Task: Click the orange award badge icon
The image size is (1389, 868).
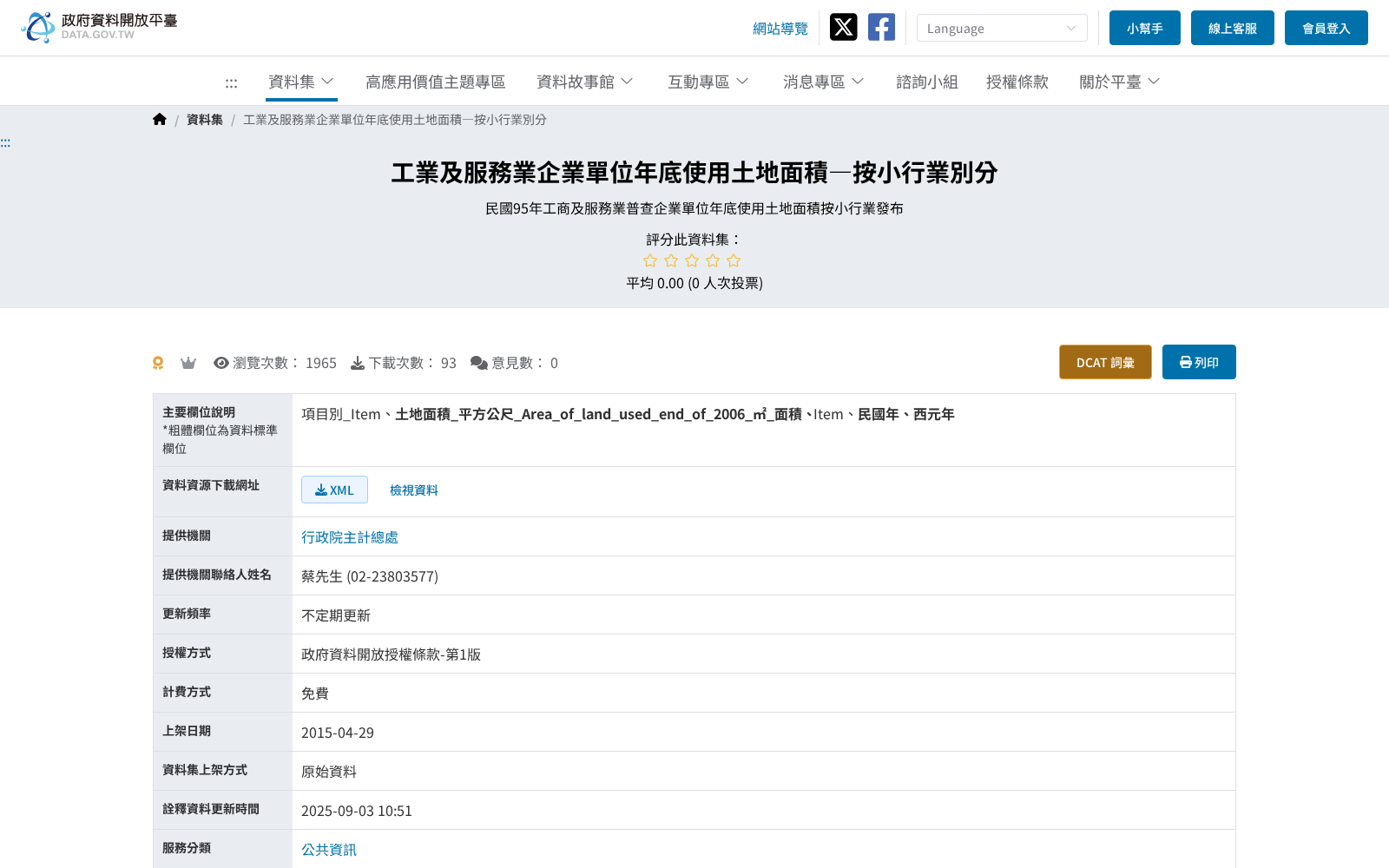Action: coord(158,363)
